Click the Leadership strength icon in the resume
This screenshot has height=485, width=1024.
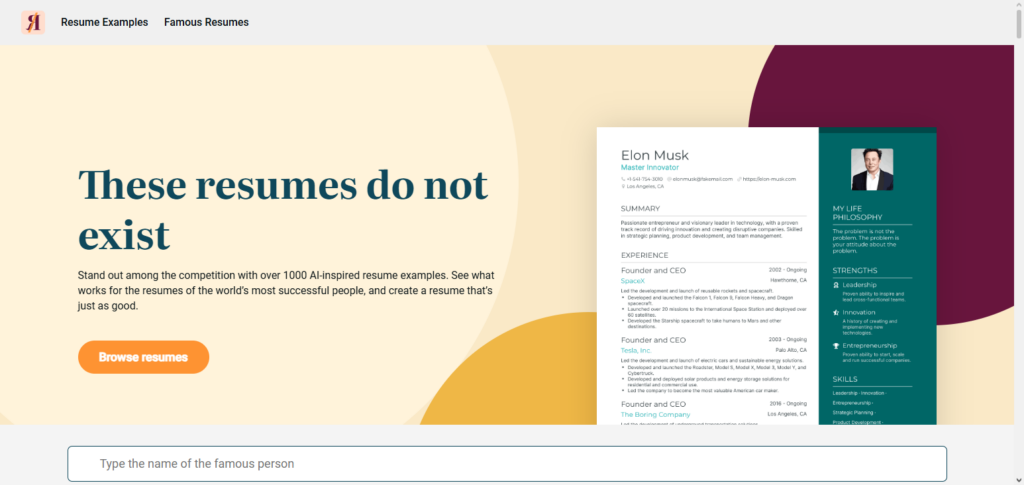pos(836,285)
